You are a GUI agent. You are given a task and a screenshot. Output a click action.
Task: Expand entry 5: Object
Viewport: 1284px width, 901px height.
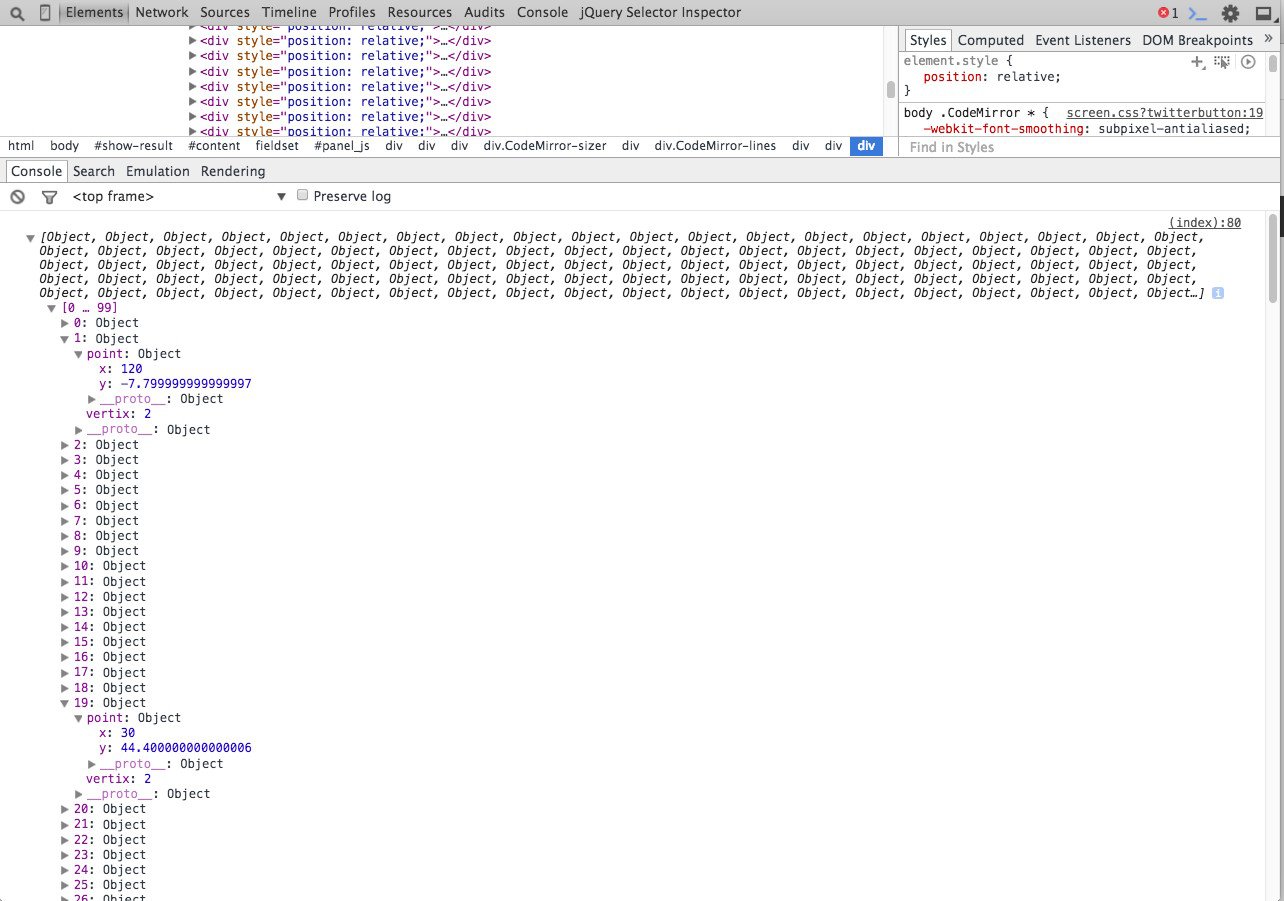(x=66, y=490)
